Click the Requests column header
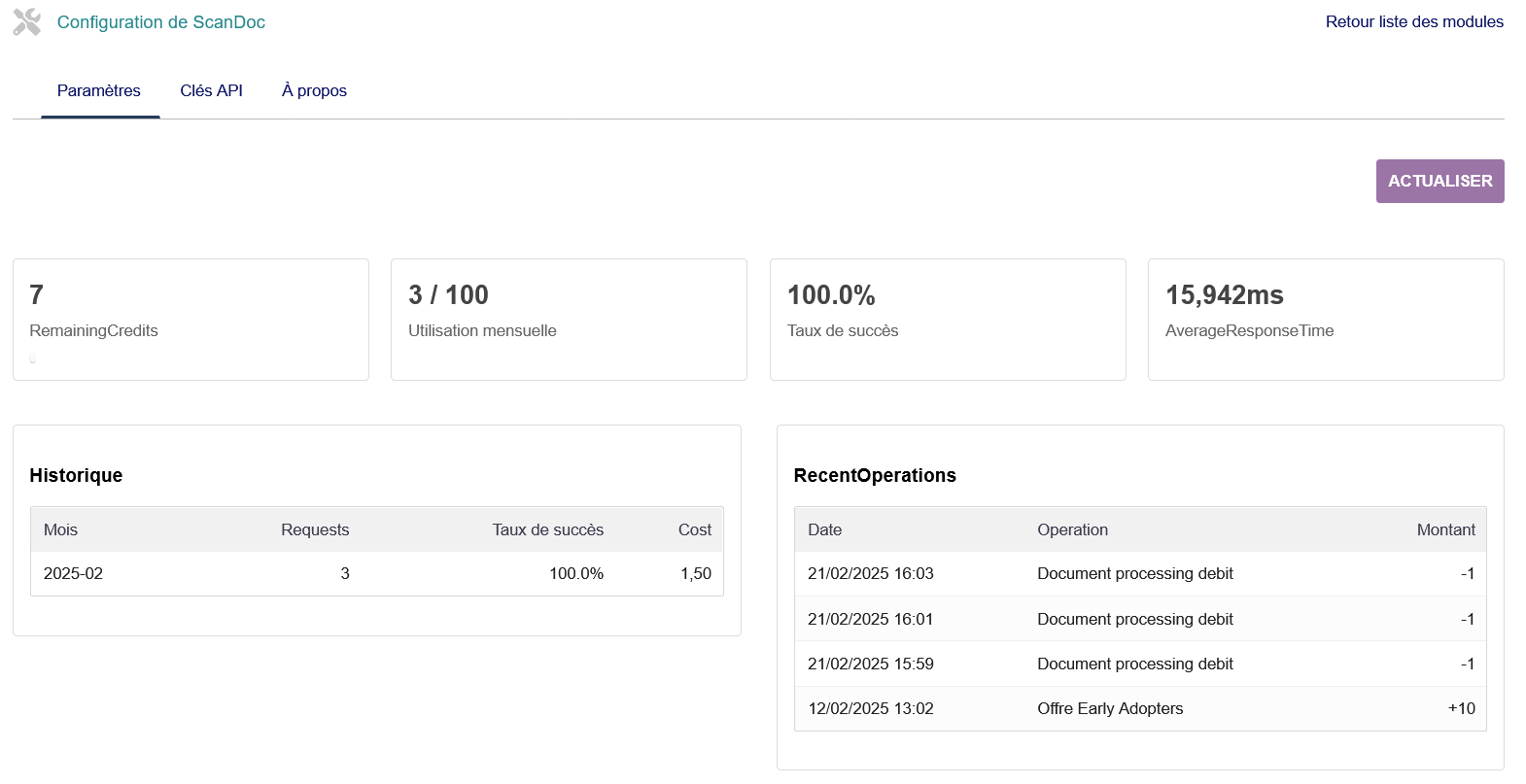This screenshot has width=1526, height=784. pos(315,529)
